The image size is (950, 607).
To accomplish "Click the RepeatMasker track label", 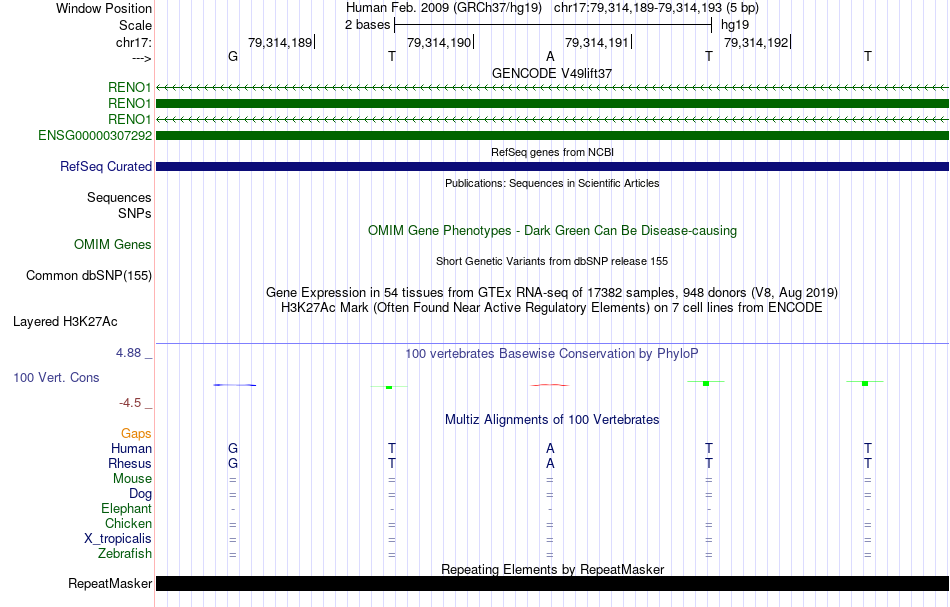I will 110,583.
